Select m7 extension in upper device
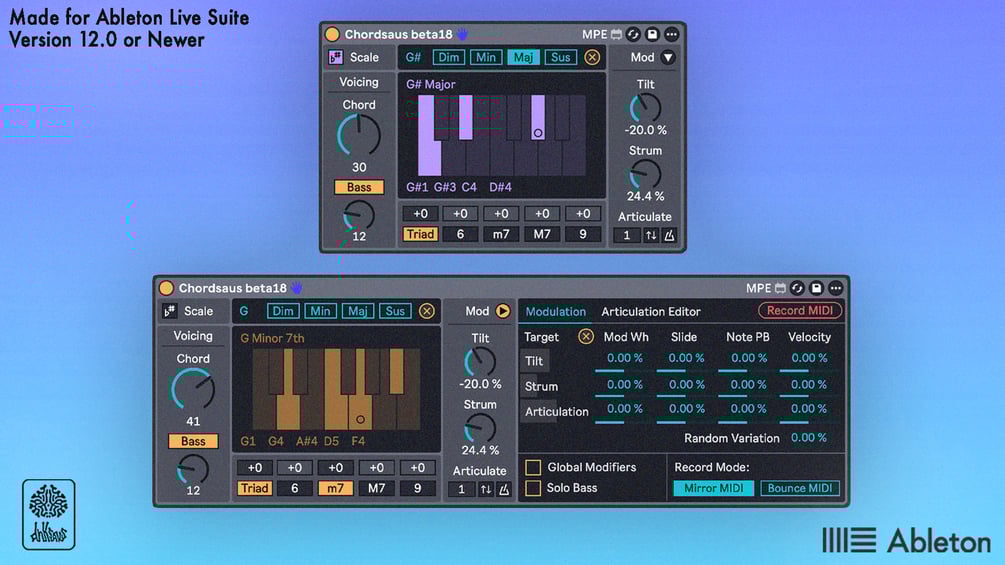The image size is (1005, 565). [501, 234]
